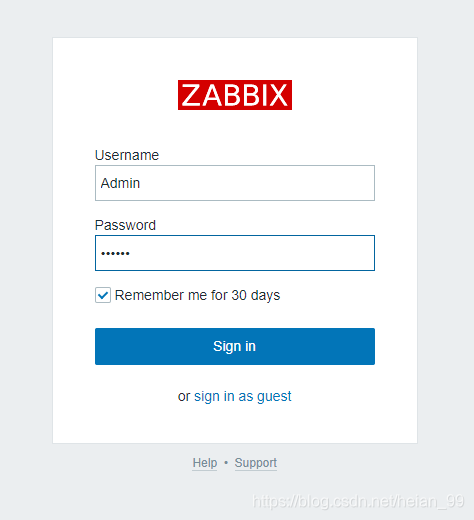
Task: Click the Username field label
Action: 127,155
